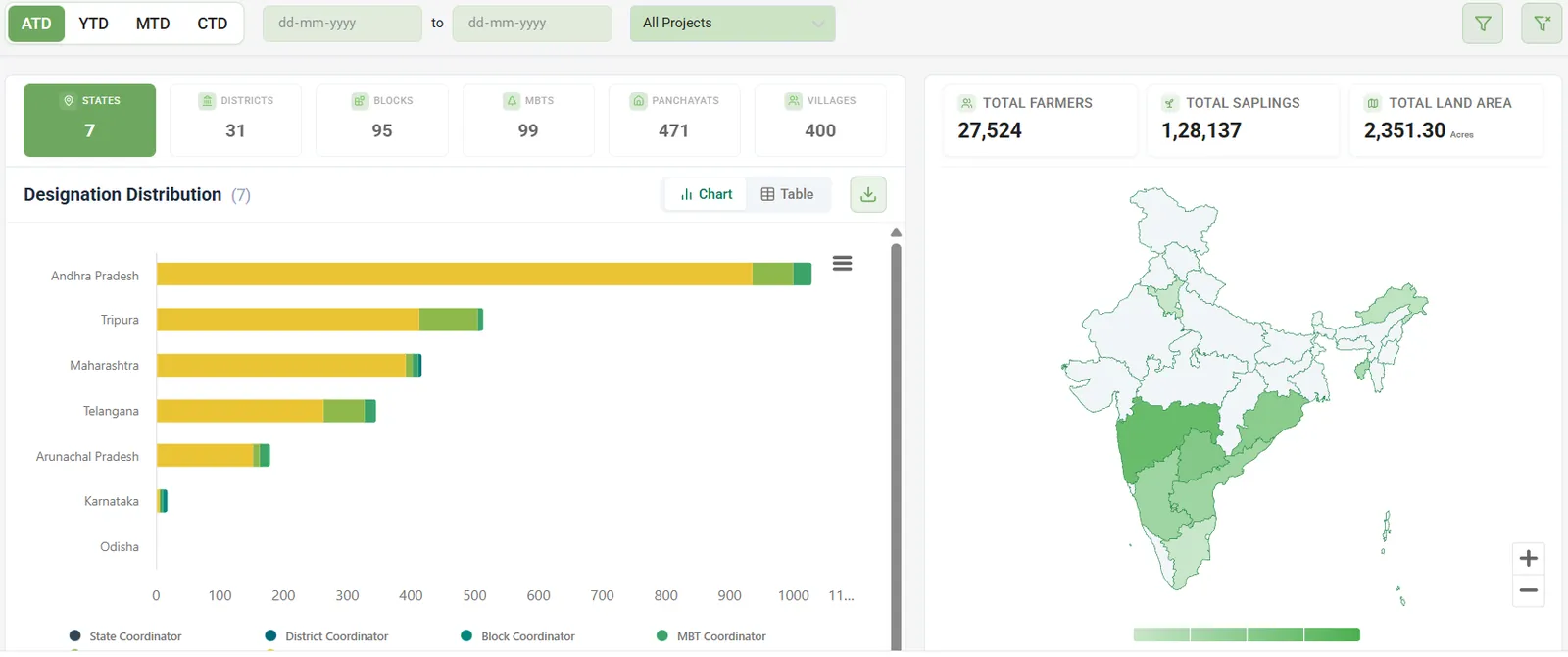
Task: Select the States 7 card
Action: (x=89, y=121)
